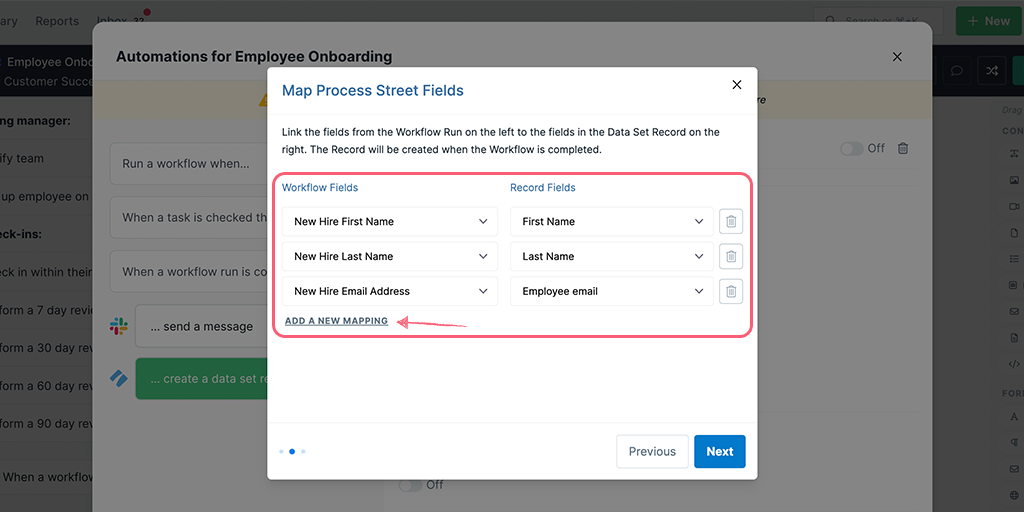Screen dimensions: 1024x512
Task: Select the code embed widget icon
Action: click(1014, 364)
